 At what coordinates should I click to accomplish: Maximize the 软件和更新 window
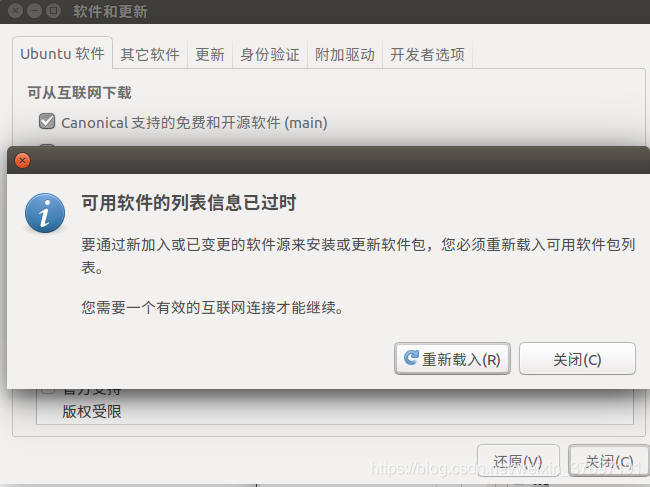[x=53, y=10]
